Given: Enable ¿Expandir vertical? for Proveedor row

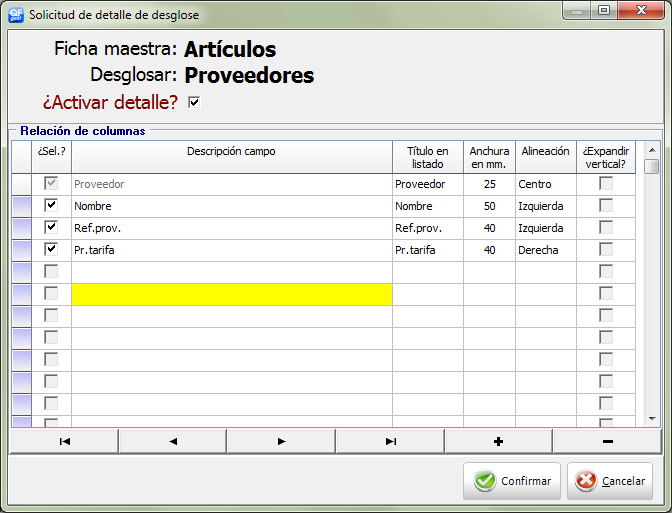Looking at the screenshot, I should pyautogui.click(x=606, y=183).
